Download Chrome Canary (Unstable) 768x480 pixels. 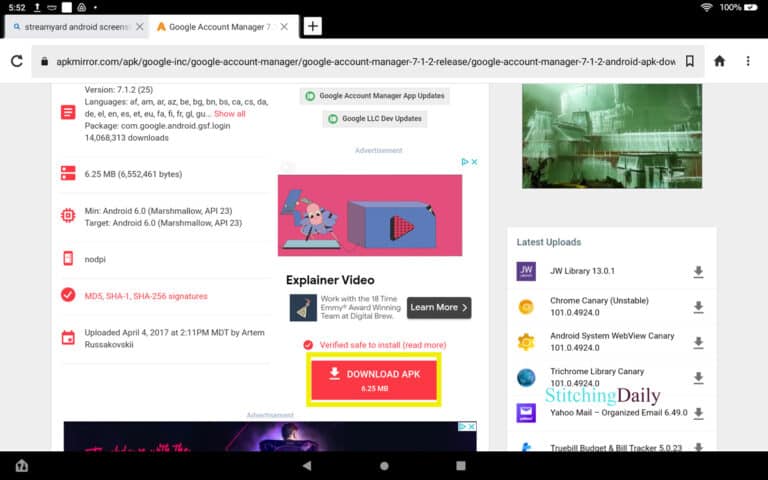click(x=698, y=307)
